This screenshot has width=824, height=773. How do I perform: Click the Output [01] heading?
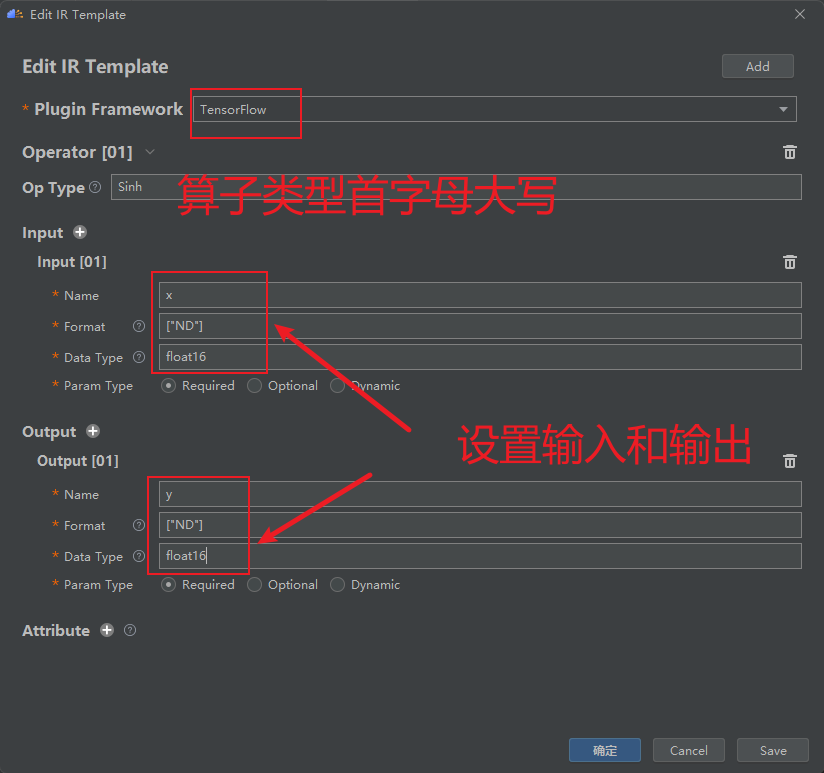(78, 461)
